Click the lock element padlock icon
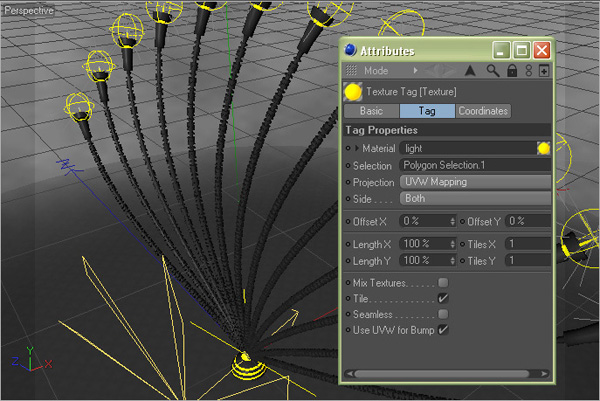 tap(511, 71)
